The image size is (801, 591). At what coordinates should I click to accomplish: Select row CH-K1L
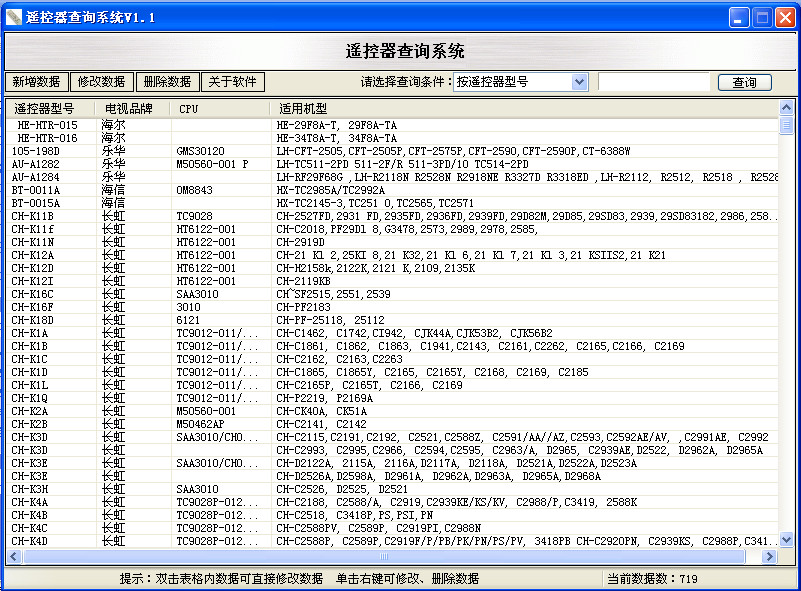(392, 386)
